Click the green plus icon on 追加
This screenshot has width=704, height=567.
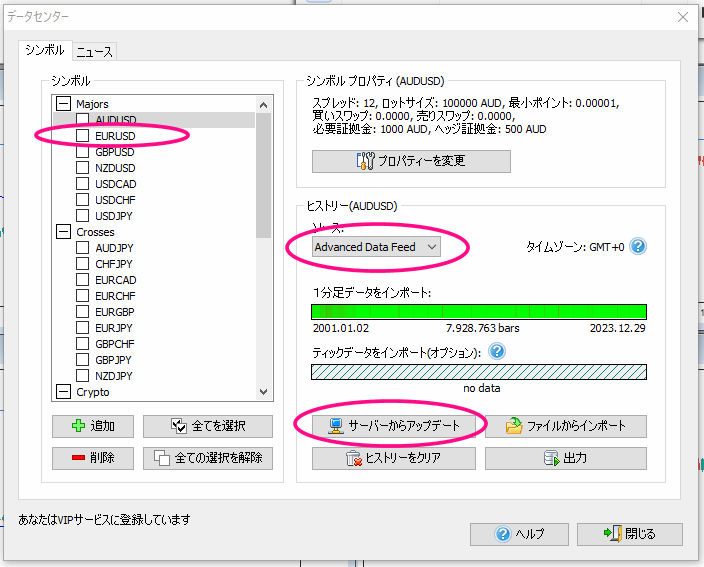coord(79,426)
